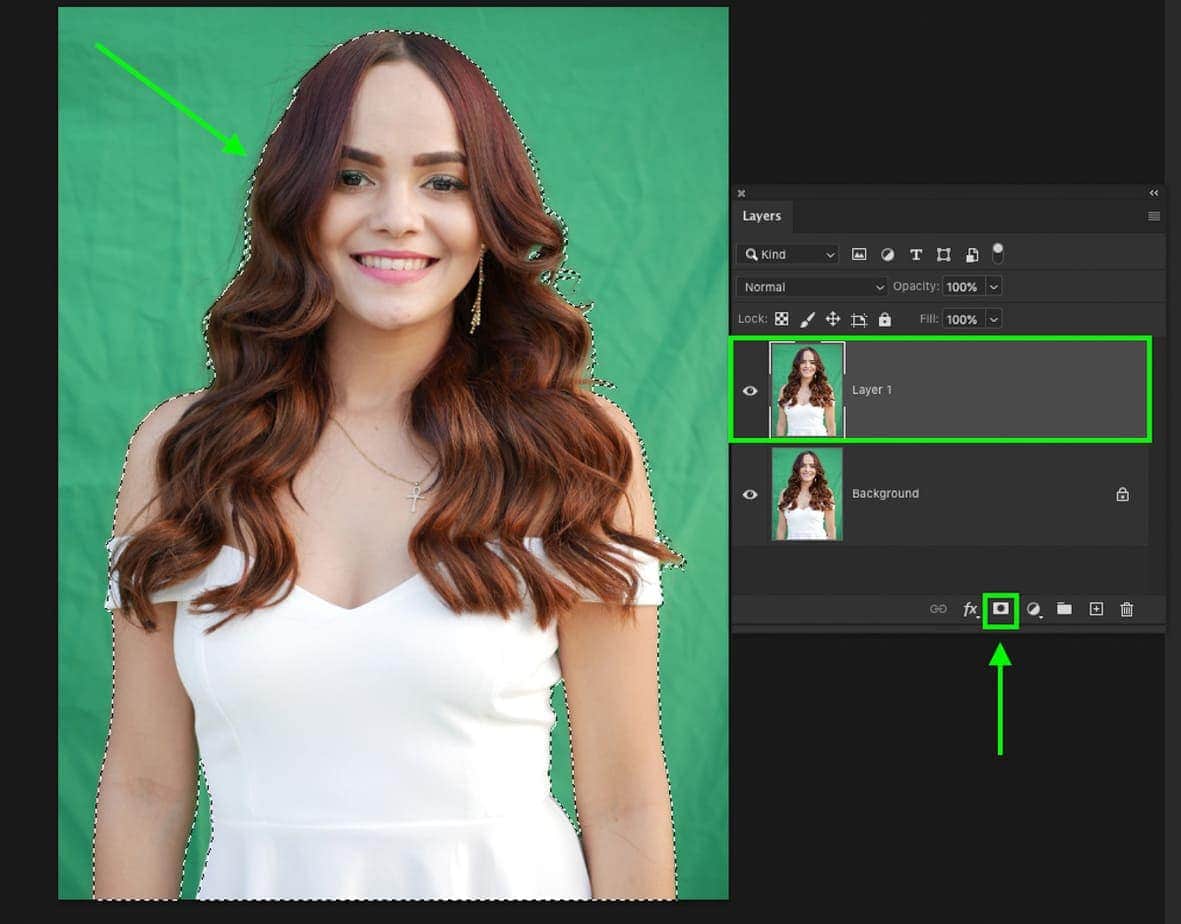Select the Background layer thumbnail
This screenshot has width=1181, height=924.
(x=807, y=494)
